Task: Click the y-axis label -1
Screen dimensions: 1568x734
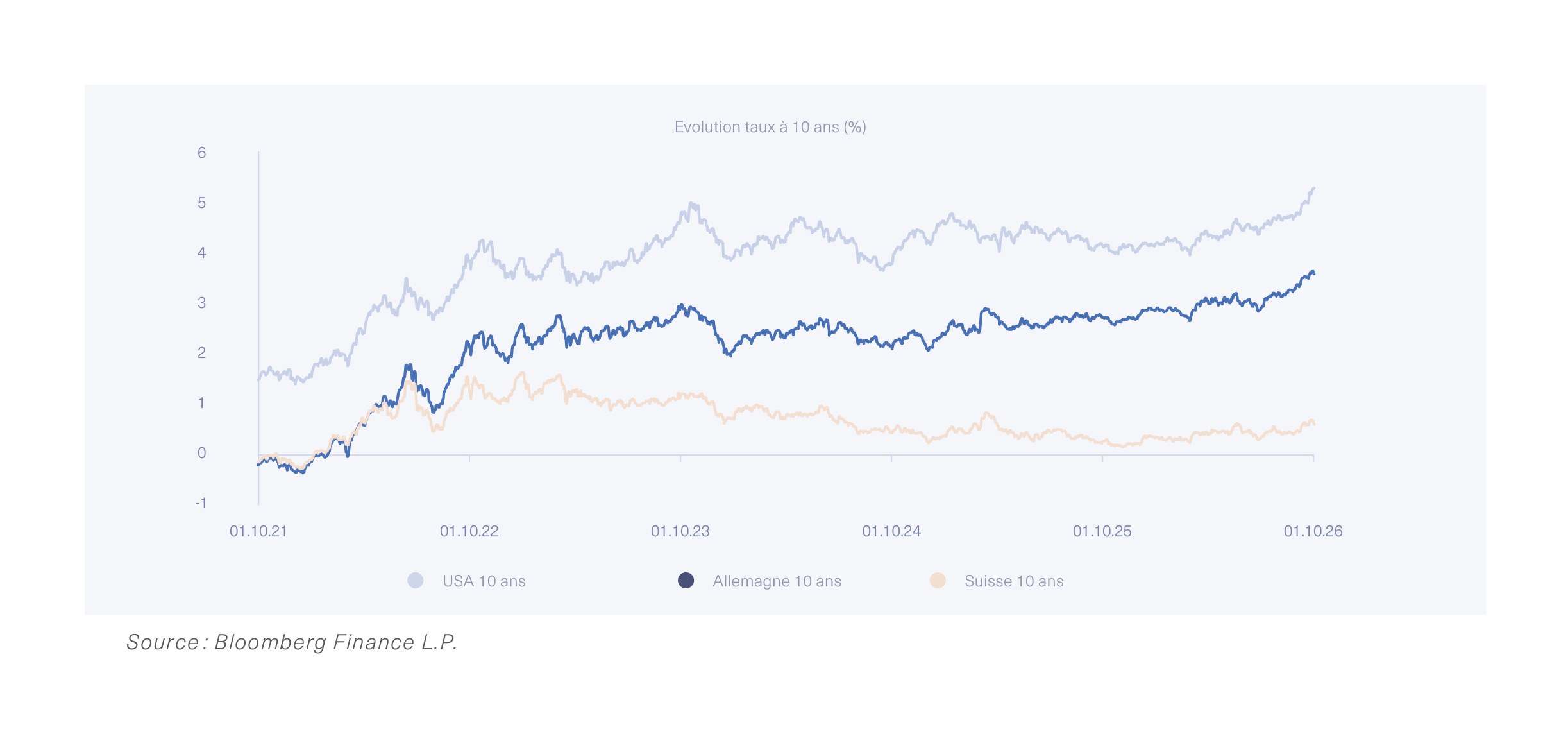Action: [x=201, y=503]
